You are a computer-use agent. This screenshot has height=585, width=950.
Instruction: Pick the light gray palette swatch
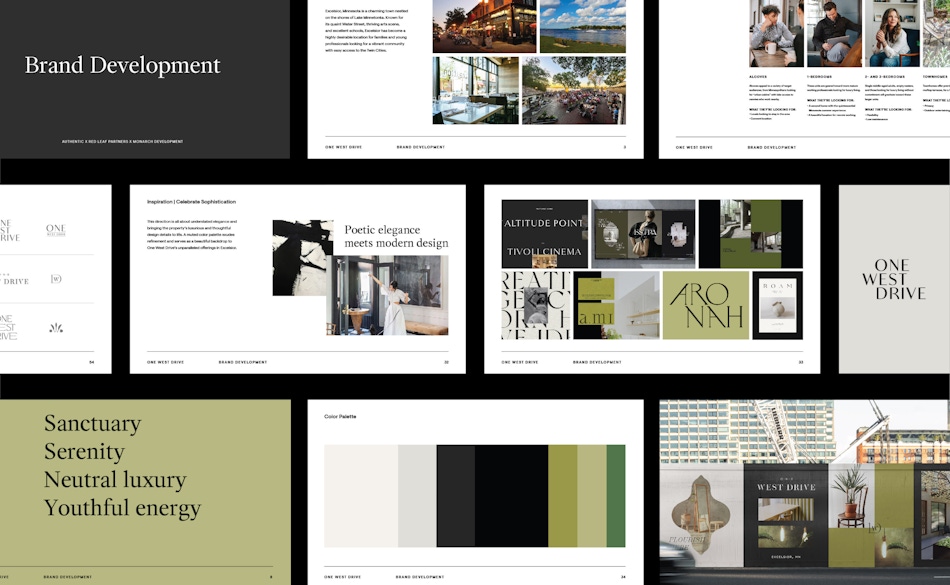417,496
